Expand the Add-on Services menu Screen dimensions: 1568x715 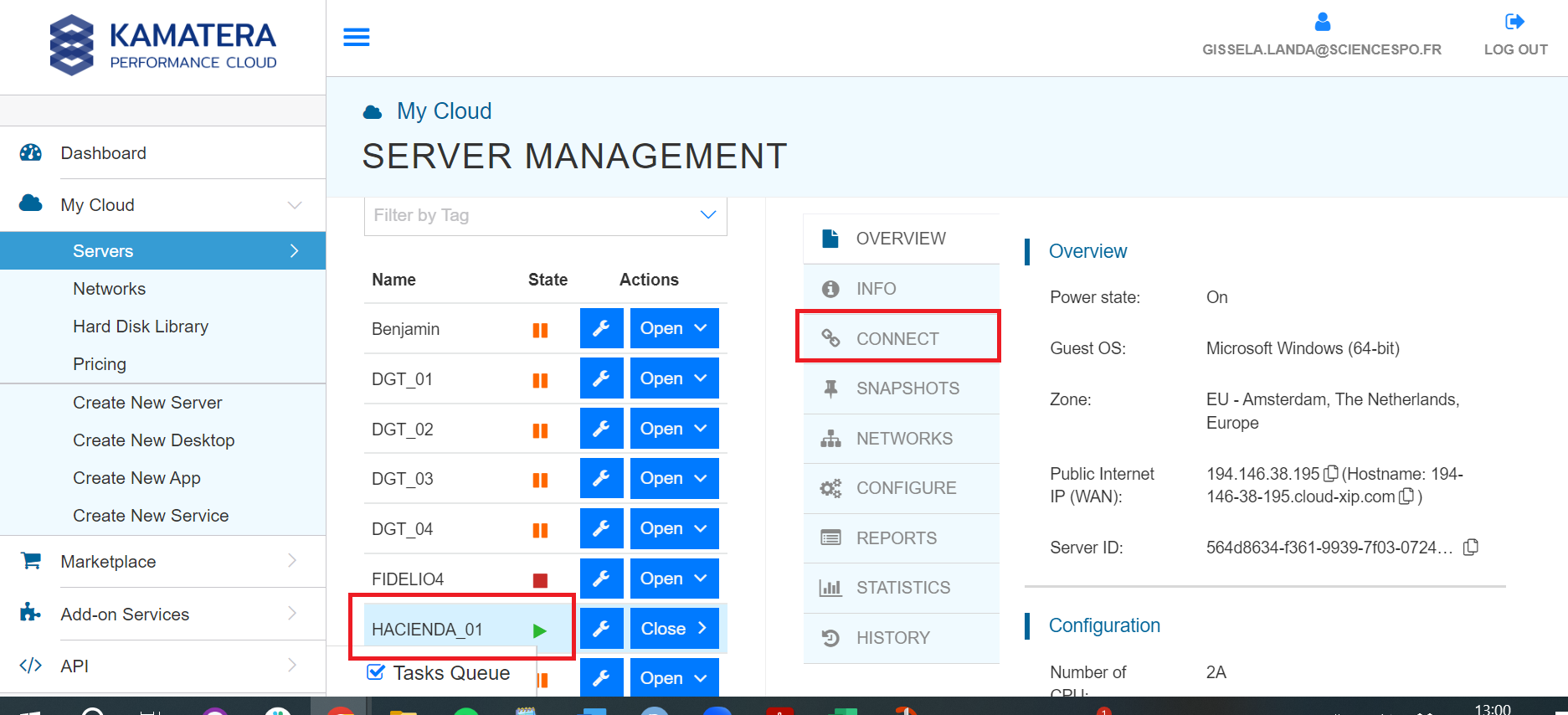tap(292, 614)
